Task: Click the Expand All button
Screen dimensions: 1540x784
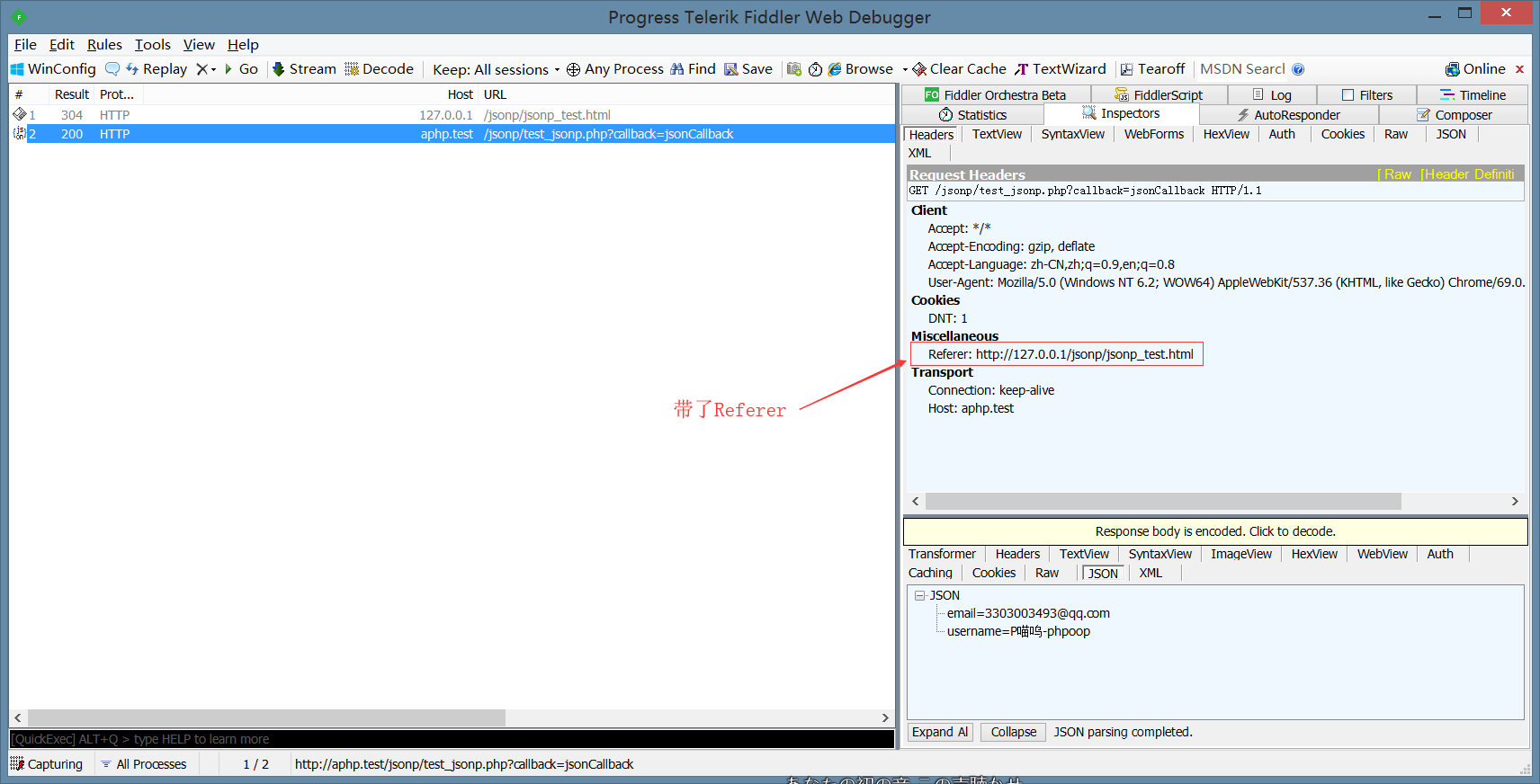Action: [940, 732]
